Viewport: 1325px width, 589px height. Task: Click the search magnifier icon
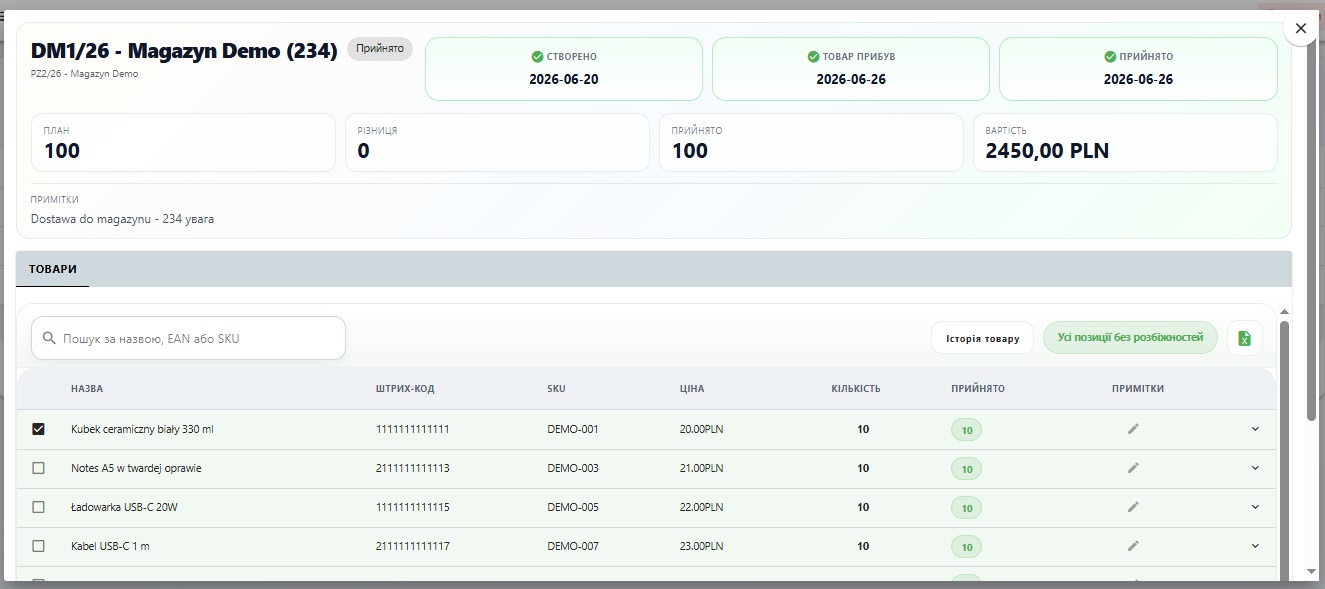[49, 339]
